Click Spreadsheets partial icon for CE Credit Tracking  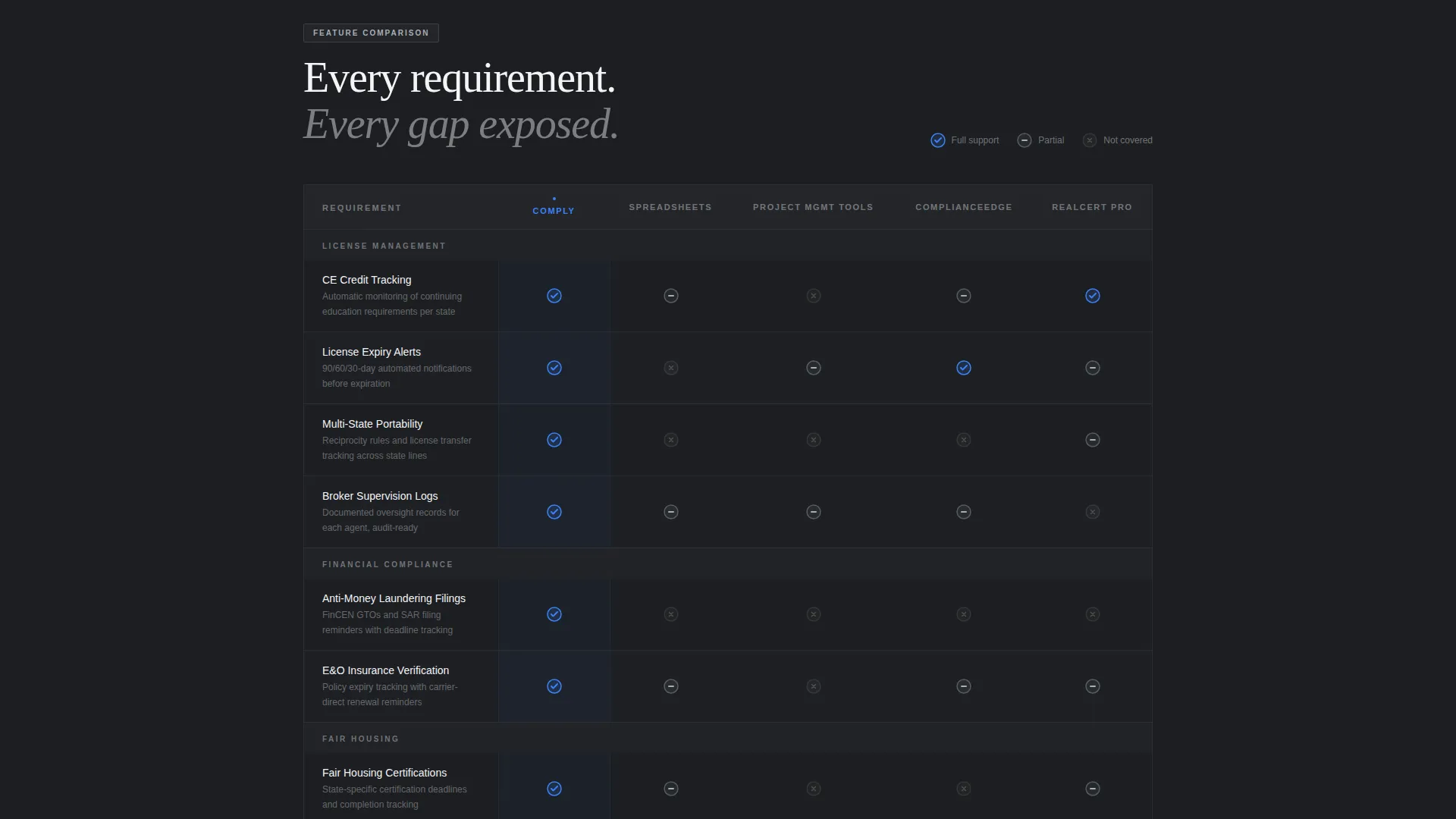point(671,296)
